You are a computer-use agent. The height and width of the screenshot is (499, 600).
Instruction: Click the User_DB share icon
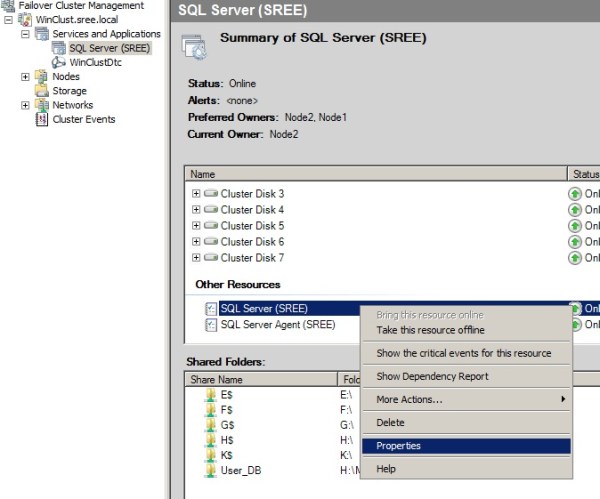(x=210, y=470)
